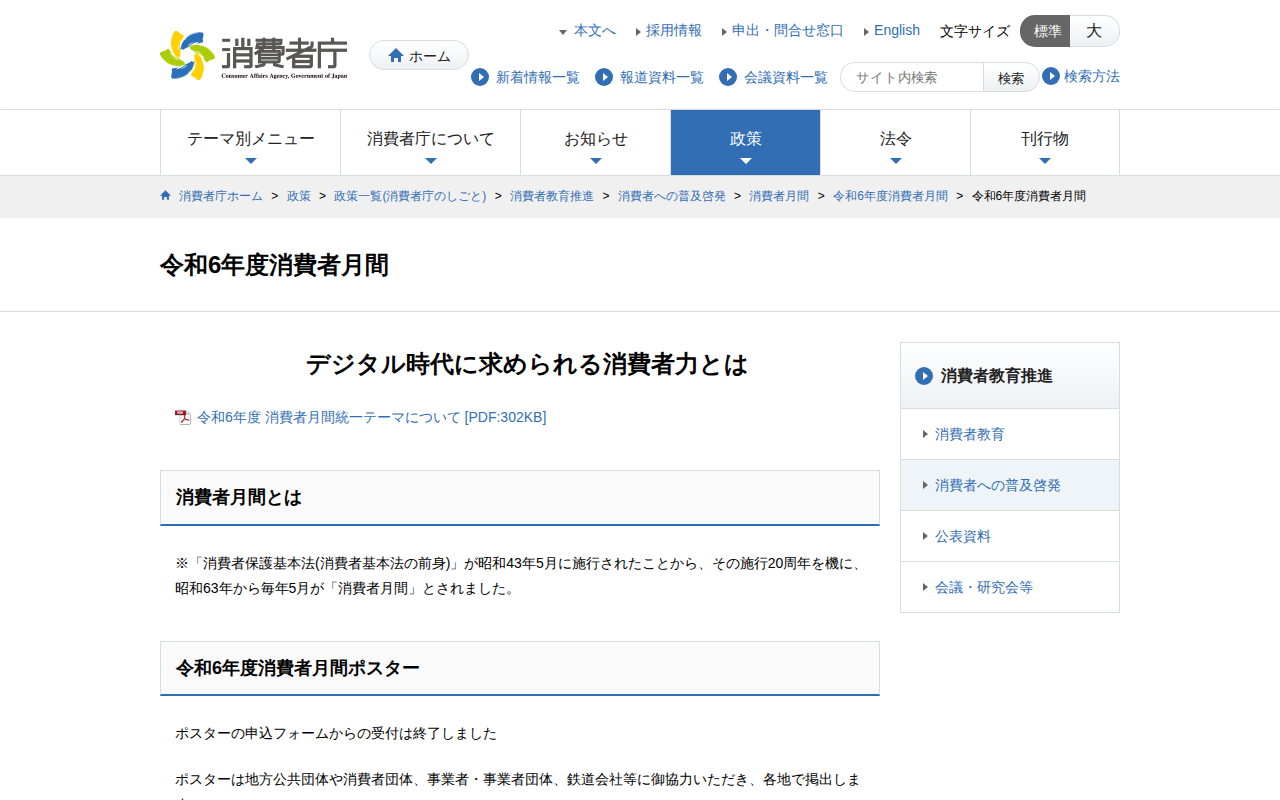Select 標準 text size
The width and height of the screenshot is (1280, 800).
click(x=1045, y=31)
